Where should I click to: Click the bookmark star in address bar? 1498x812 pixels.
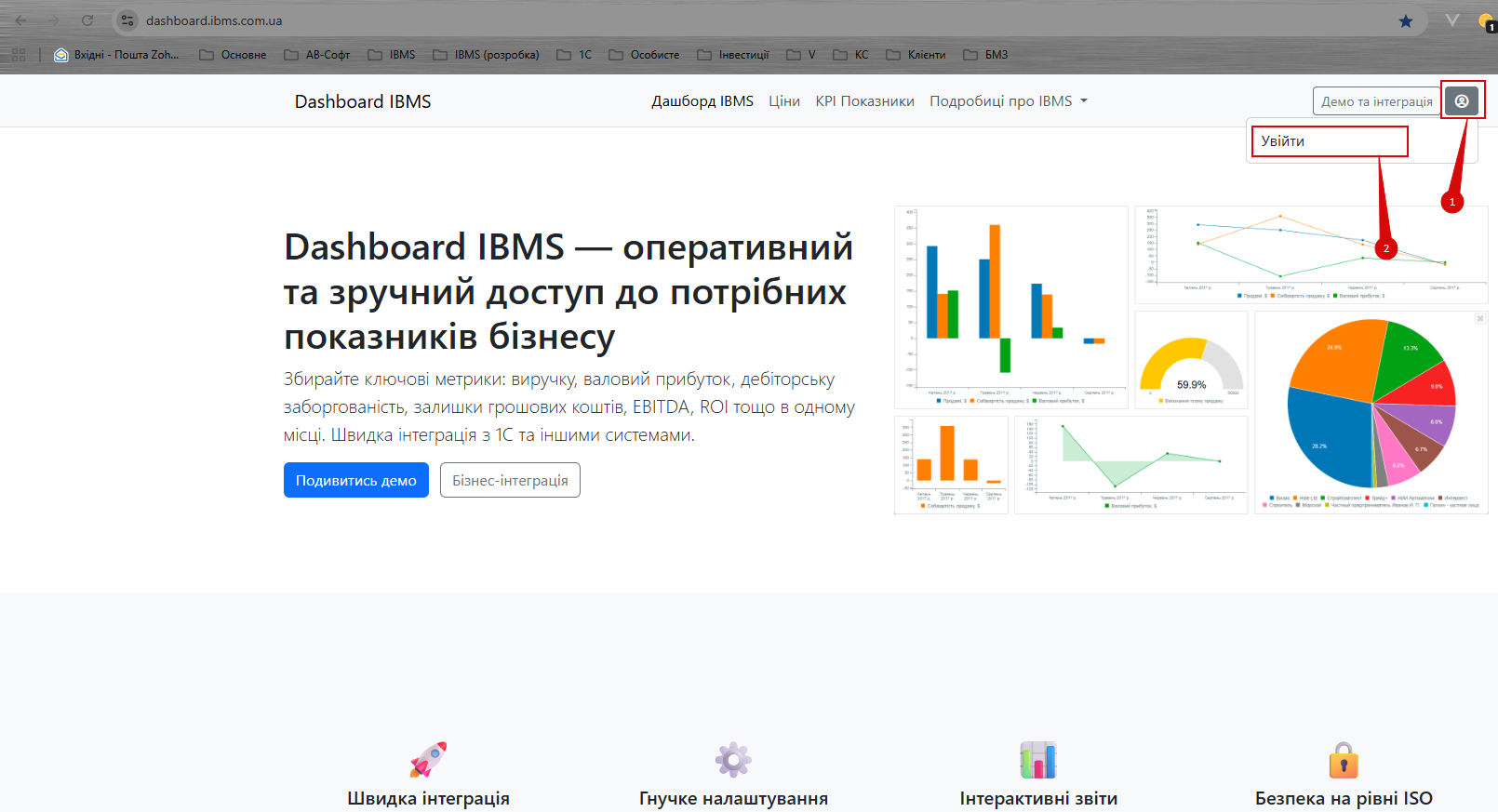(1406, 20)
